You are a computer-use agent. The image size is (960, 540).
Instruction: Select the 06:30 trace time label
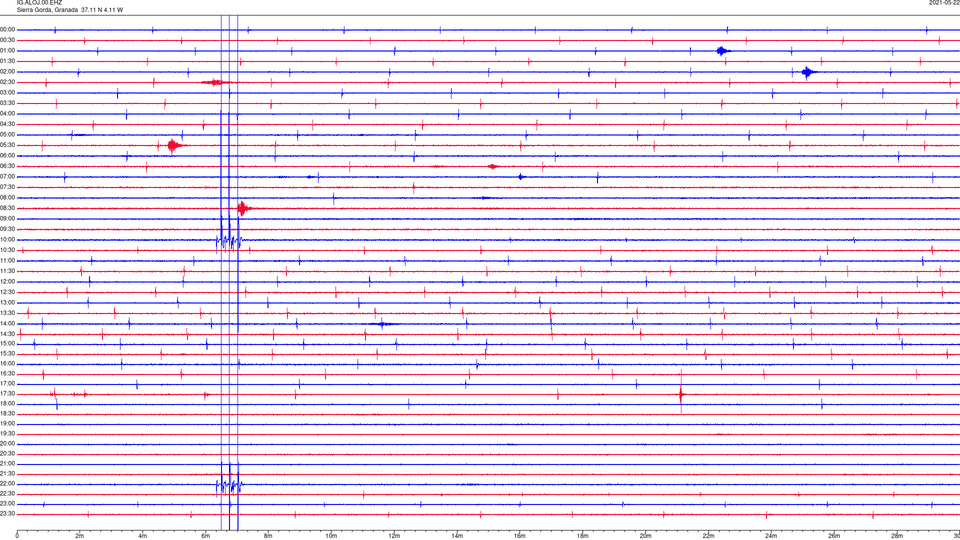[8, 166]
